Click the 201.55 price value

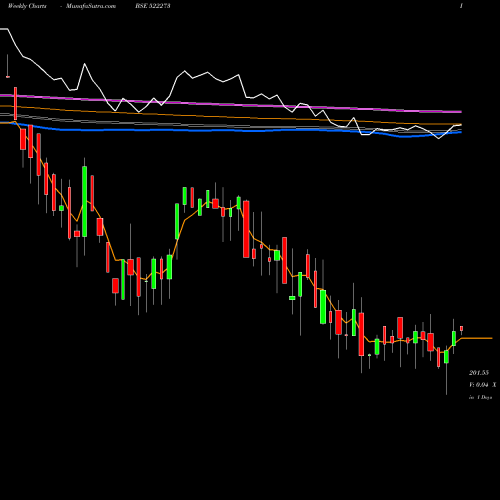[479, 373]
